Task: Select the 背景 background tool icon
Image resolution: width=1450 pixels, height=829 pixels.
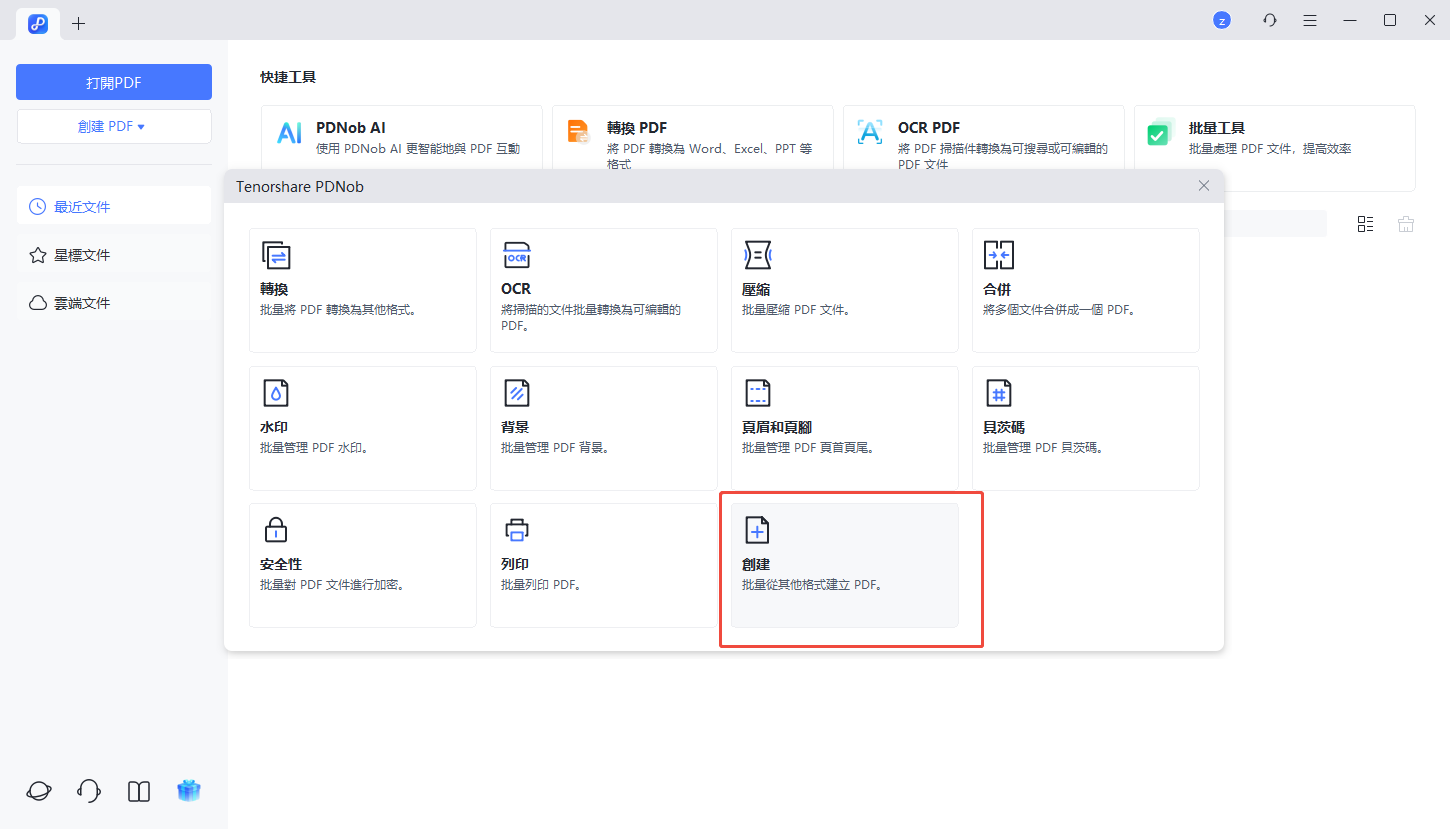Action: click(x=516, y=393)
